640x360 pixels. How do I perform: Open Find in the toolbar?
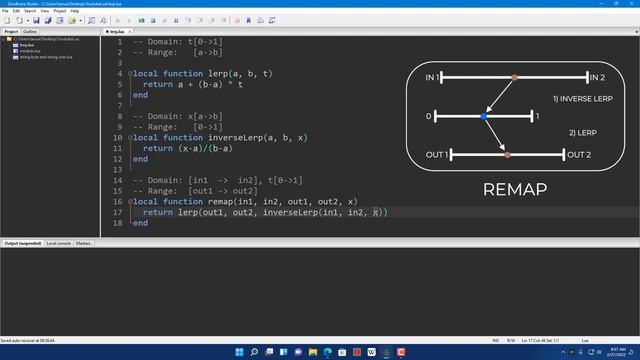pos(92,20)
